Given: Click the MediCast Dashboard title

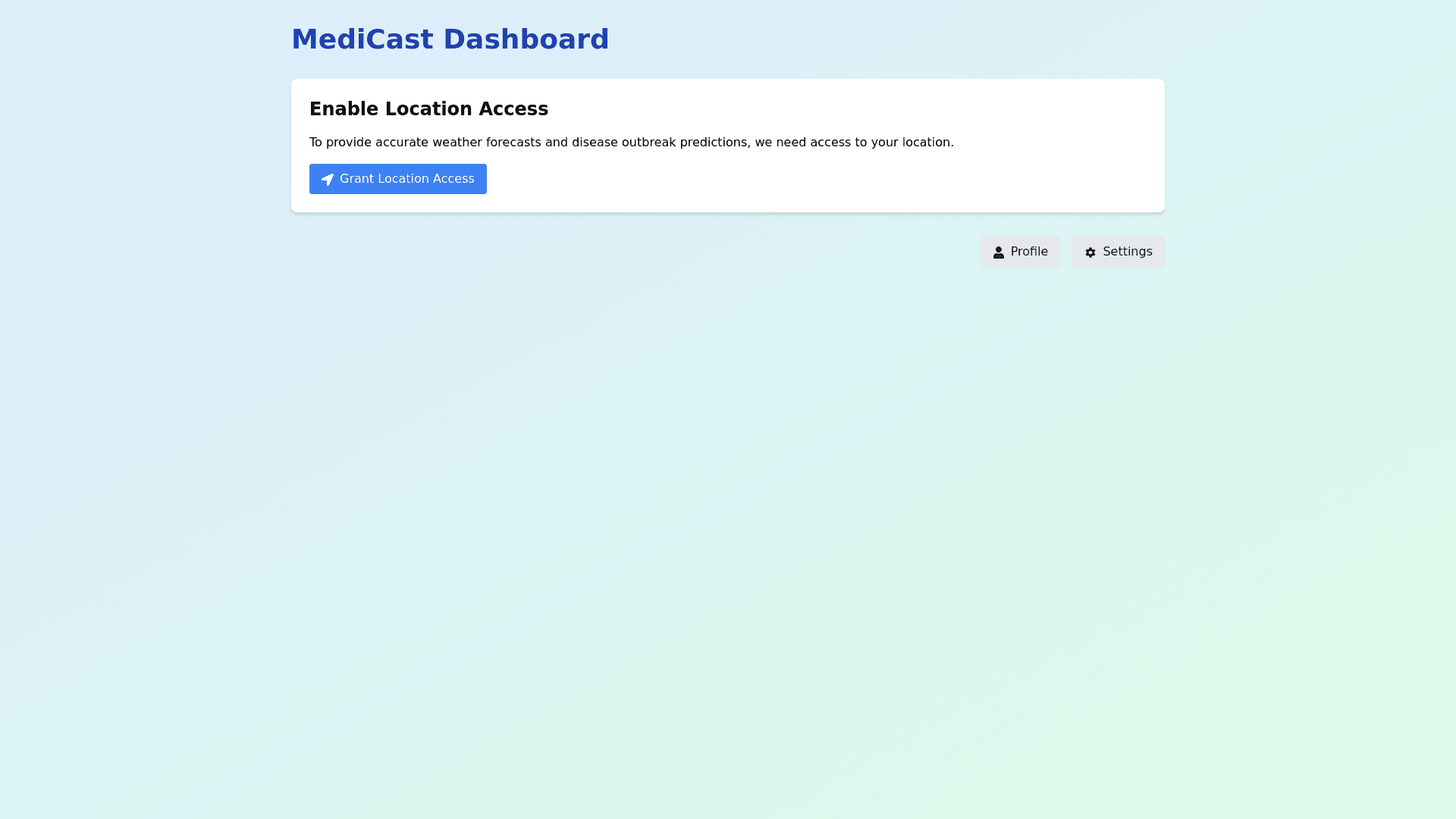Looking at the screenshot, I should (x=450, y=39).
